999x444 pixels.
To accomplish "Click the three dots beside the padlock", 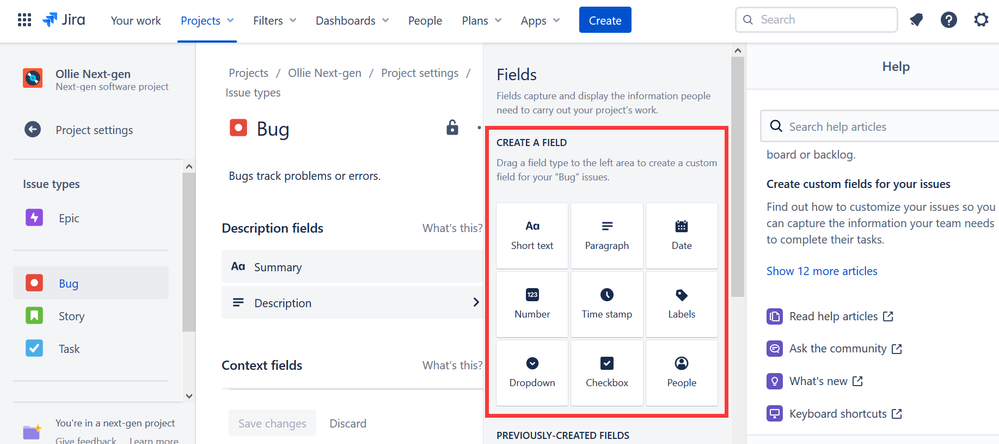I will click(478, 127).
